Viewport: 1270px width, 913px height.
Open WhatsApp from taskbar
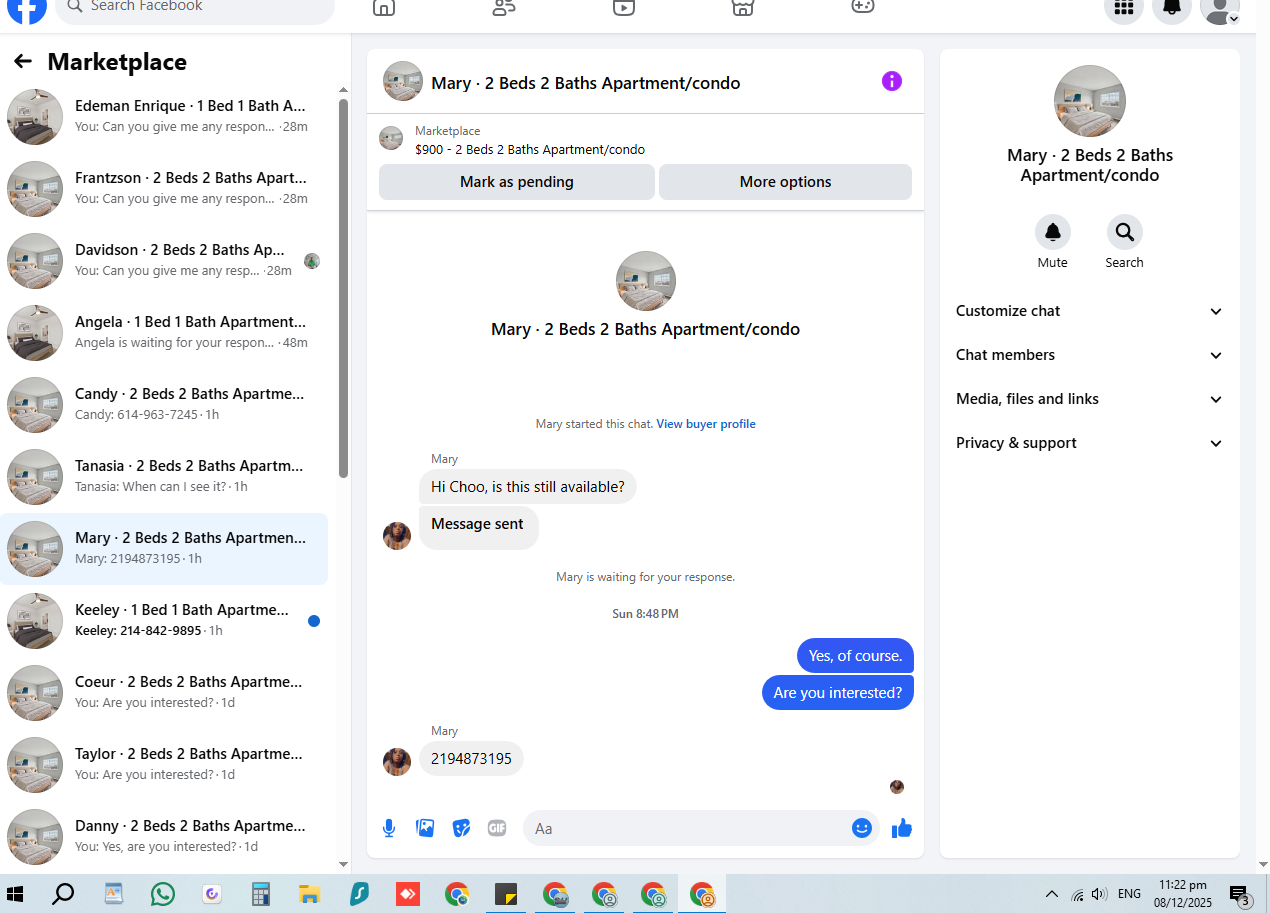(x=163, y=894)
